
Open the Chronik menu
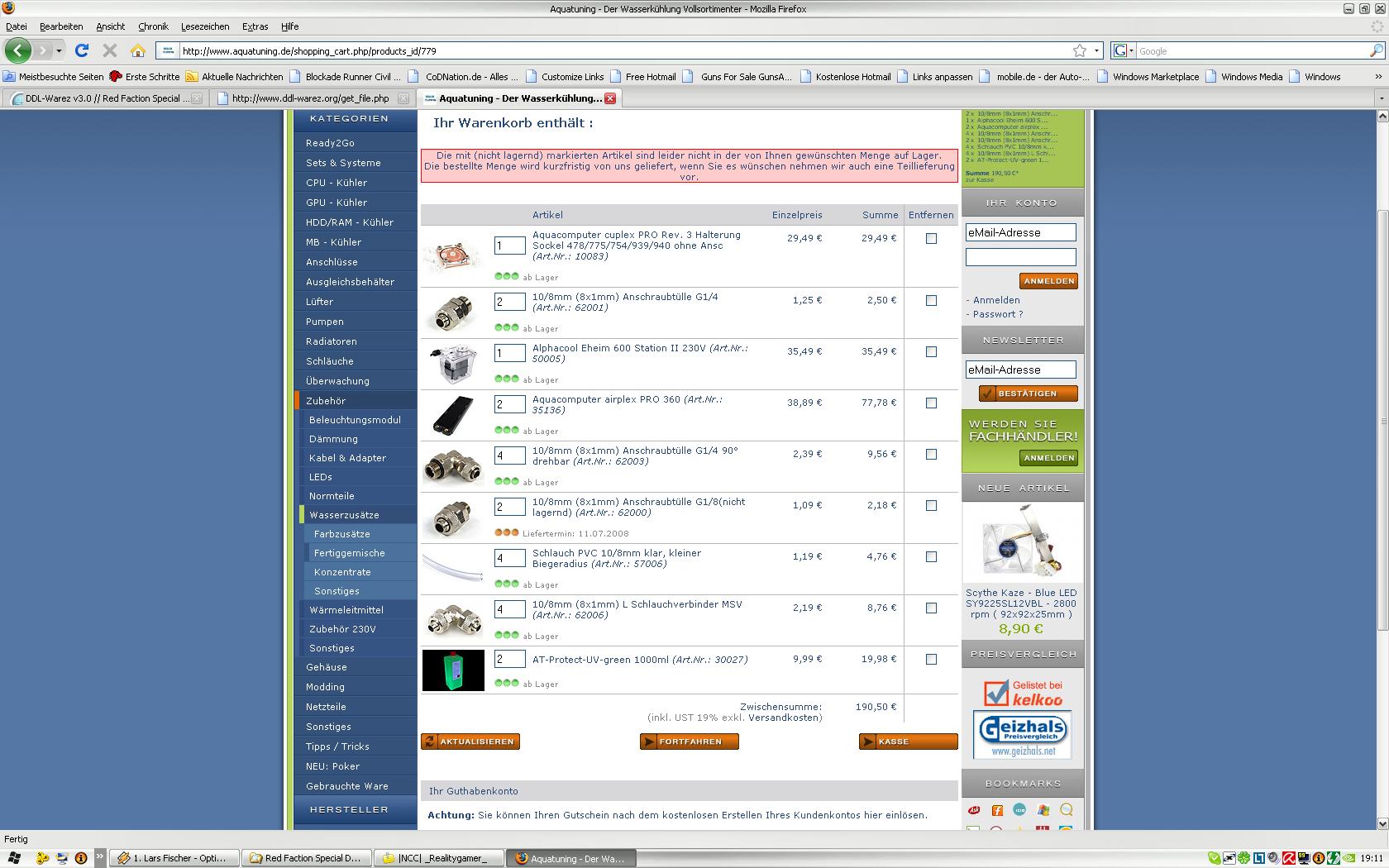[153, 26]
